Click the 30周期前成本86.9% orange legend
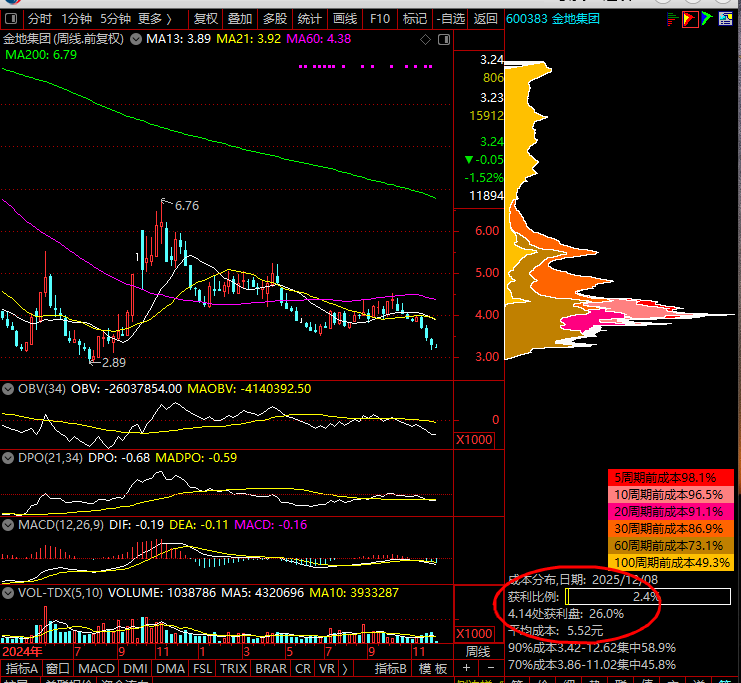This screenshot has width=741, height=683. (671, 529)
